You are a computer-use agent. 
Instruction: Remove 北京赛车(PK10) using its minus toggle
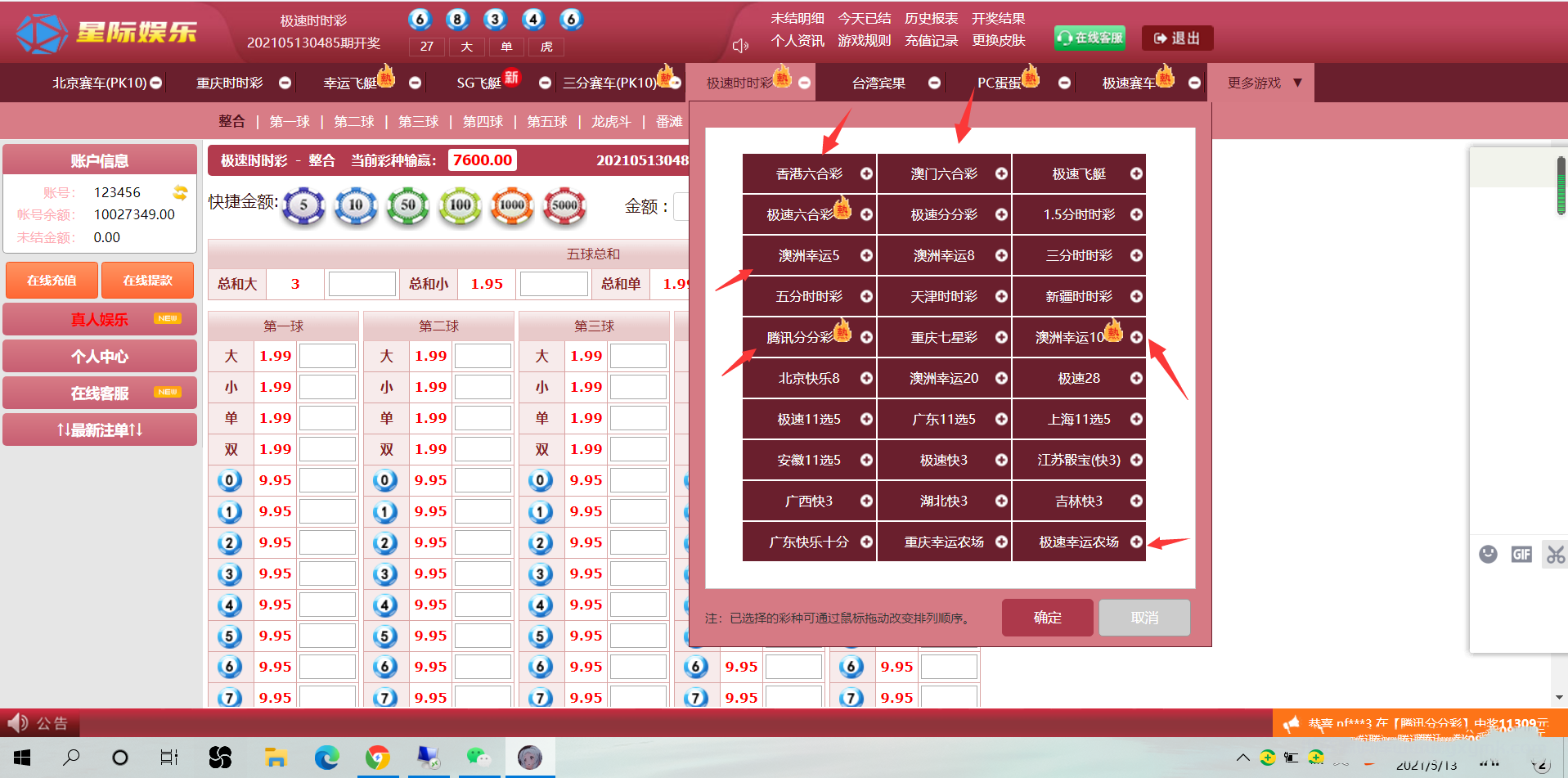pyautogui.click(x=155, y=83)
